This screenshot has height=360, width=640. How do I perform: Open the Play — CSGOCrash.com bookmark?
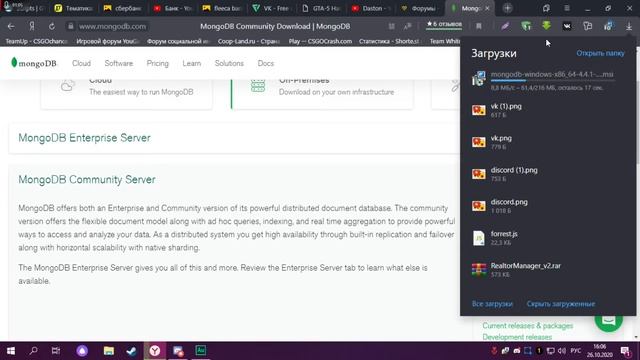click(320, 41)
